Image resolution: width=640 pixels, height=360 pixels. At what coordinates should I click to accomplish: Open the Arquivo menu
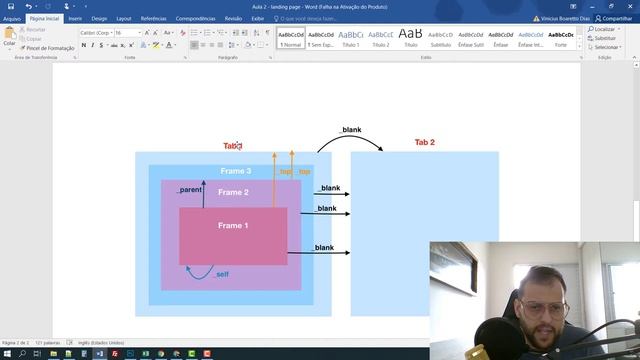click(x=12, y=19)
